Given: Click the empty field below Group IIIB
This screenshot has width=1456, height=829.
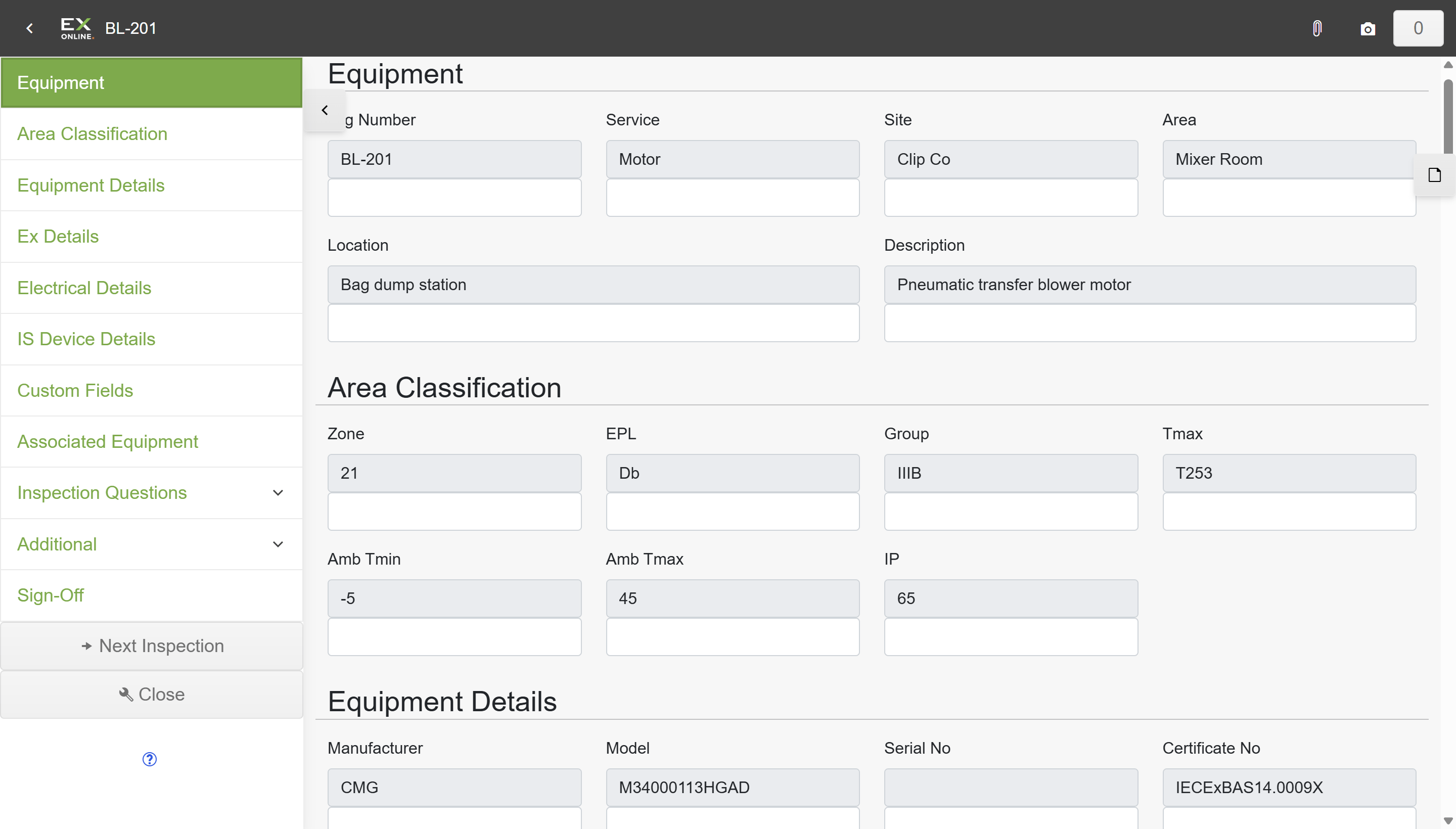Looking at the screenshot, I should 1011,511.
